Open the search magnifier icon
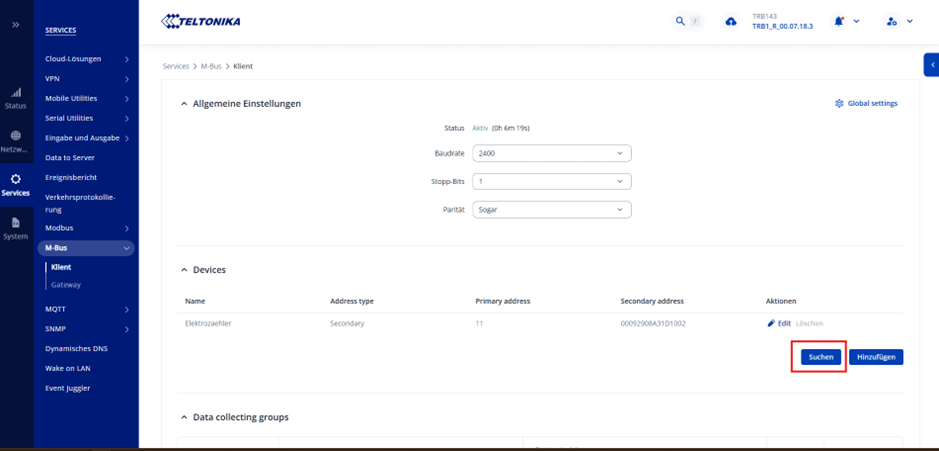This screenshot has height=451, width=939. [x=680, y=22]
